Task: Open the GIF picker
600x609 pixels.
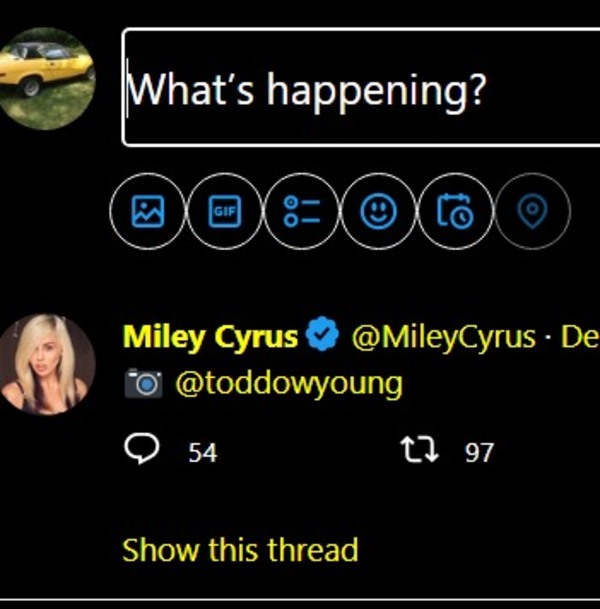Action: [x=225, y=210]
